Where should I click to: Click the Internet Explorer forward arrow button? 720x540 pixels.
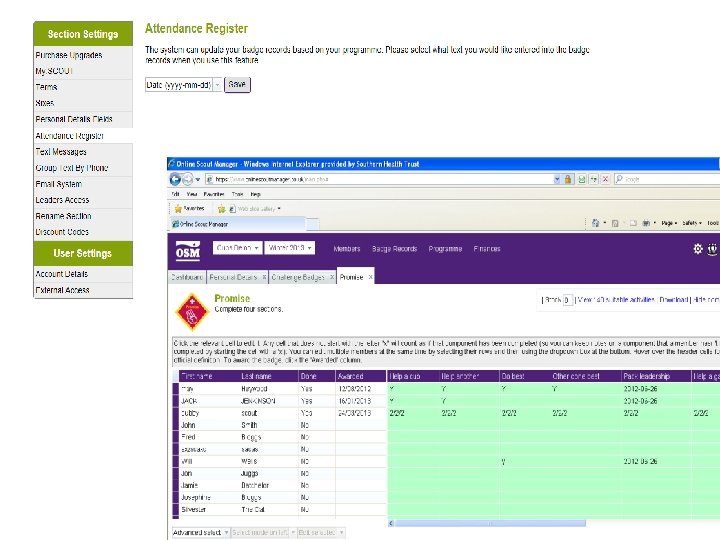[187, 179]
